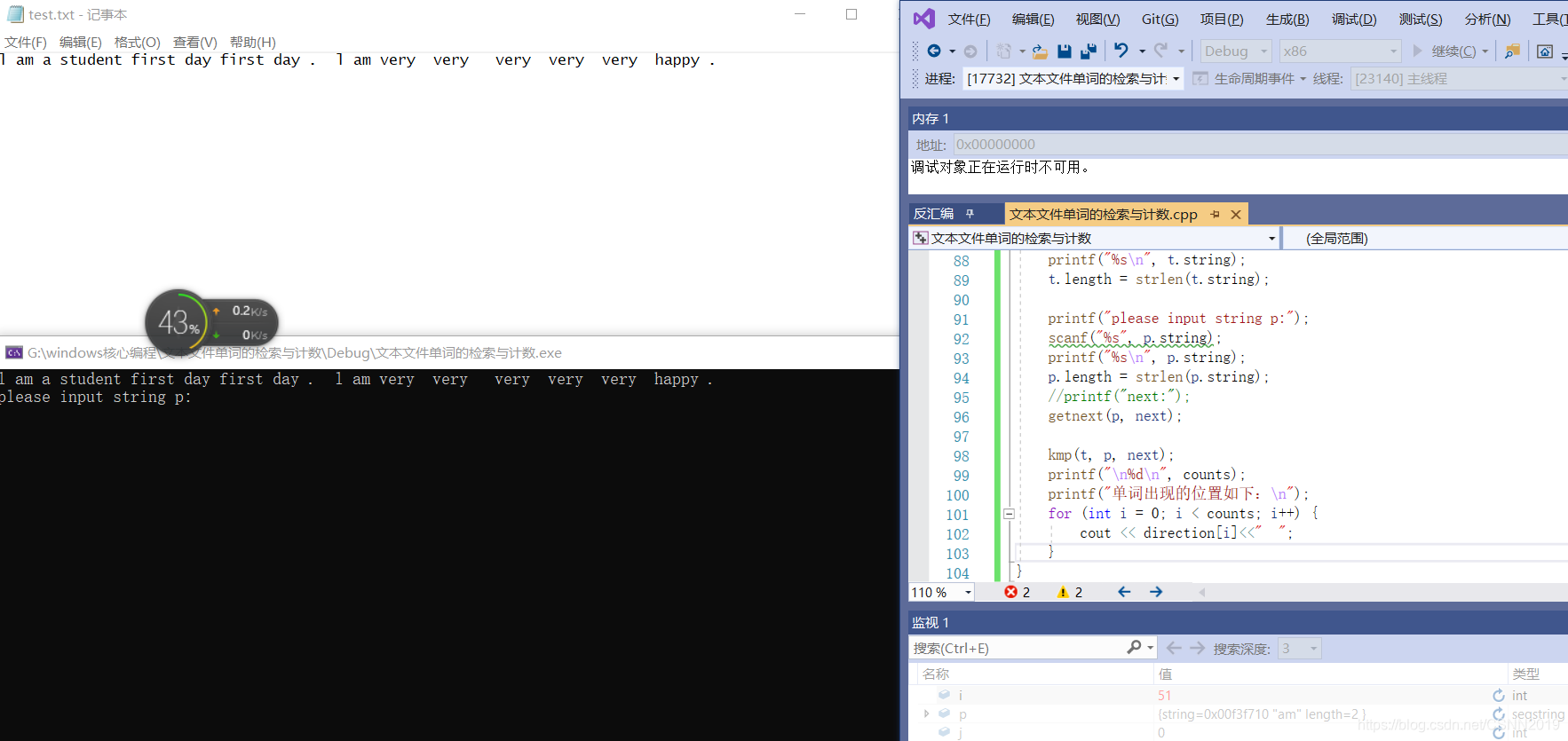The image size is (1568, 741).
Task: Open the Debug configuration dropdown
Action: [x=1236, y=51]
